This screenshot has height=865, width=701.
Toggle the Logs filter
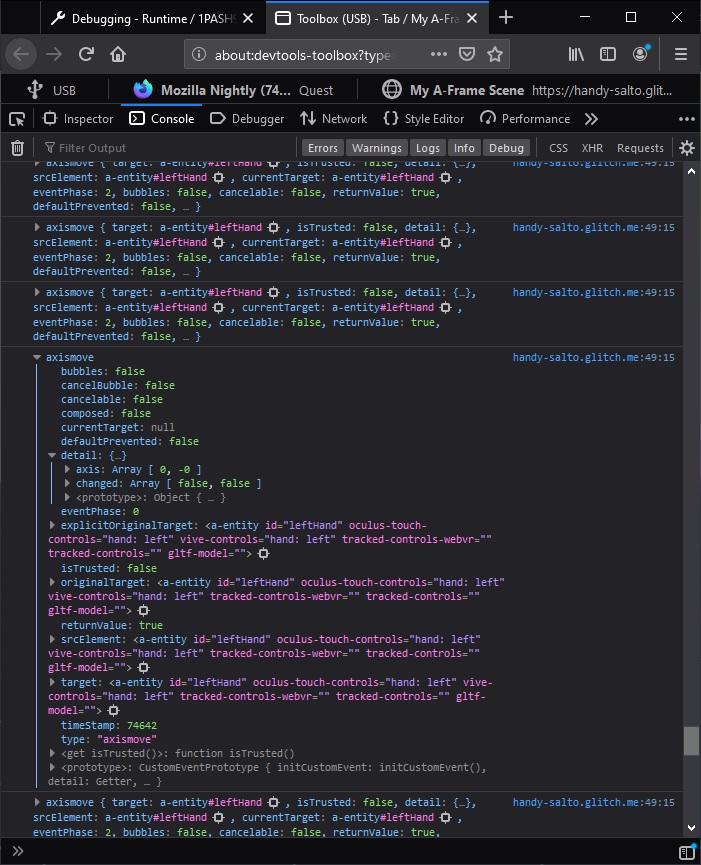click(x=427, y=148)
